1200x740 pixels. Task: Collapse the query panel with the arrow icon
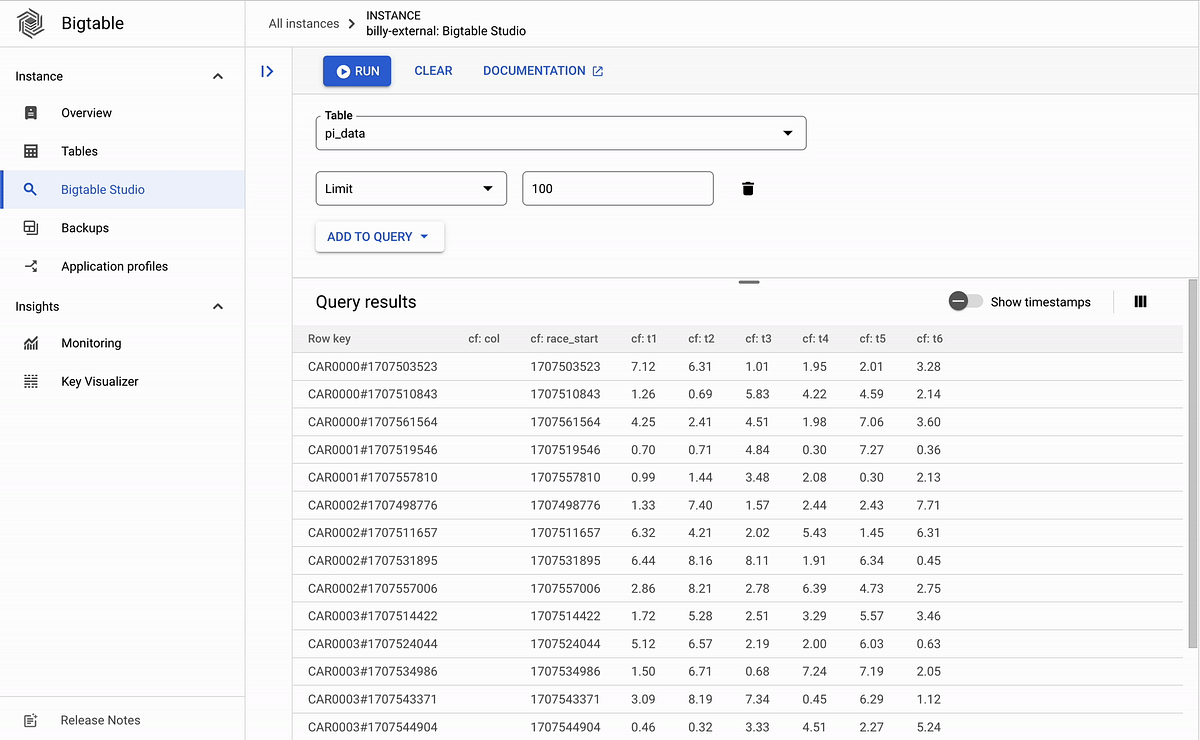(265, 71)
